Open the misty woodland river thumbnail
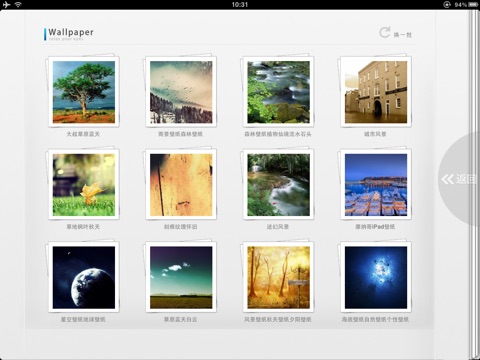Screen dimensions: 480x360 278,184
